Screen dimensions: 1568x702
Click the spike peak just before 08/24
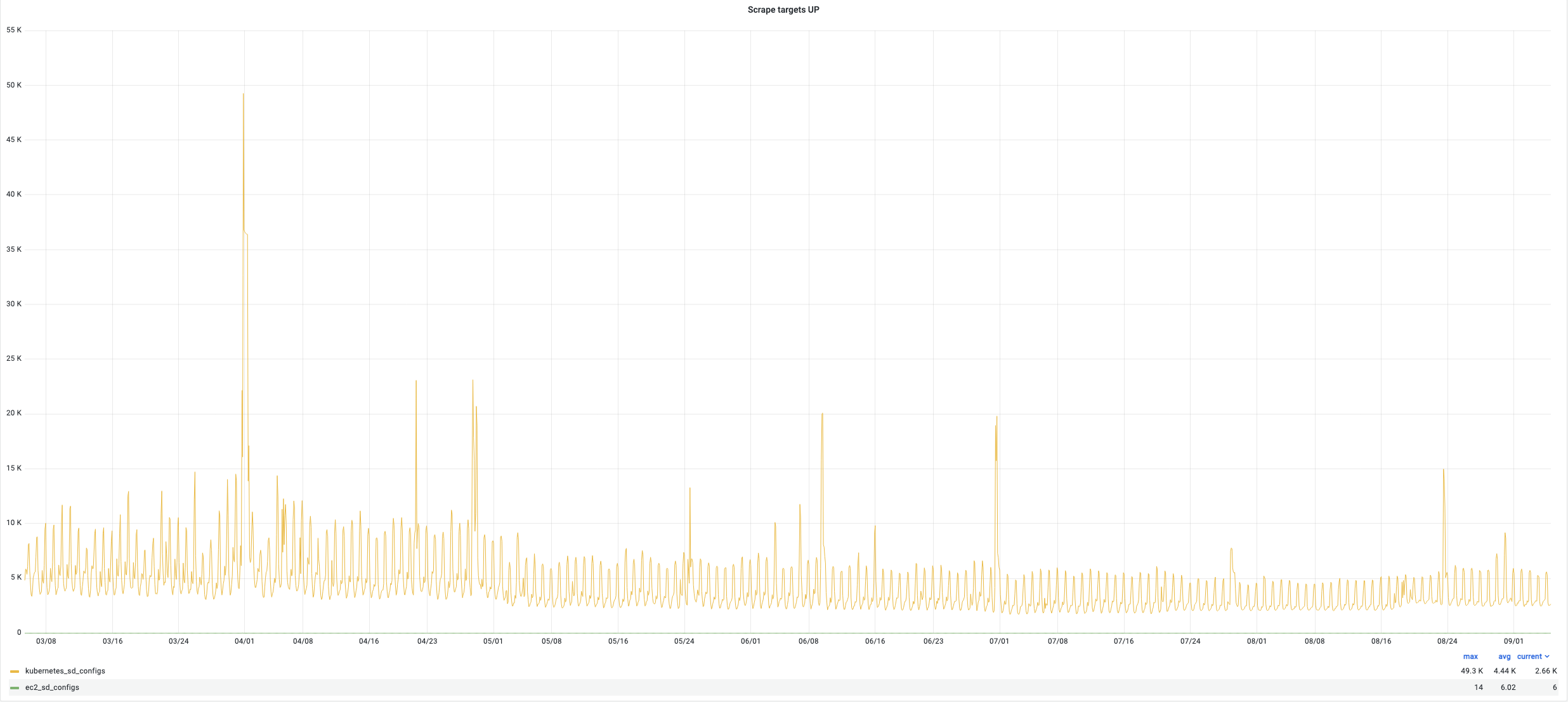coord(1444,470)
